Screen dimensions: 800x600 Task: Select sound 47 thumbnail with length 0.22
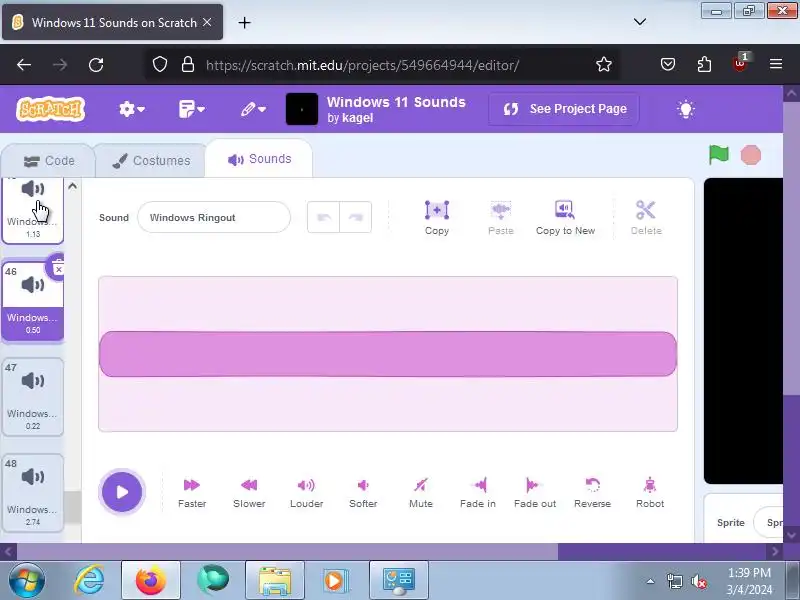(33, 397)
